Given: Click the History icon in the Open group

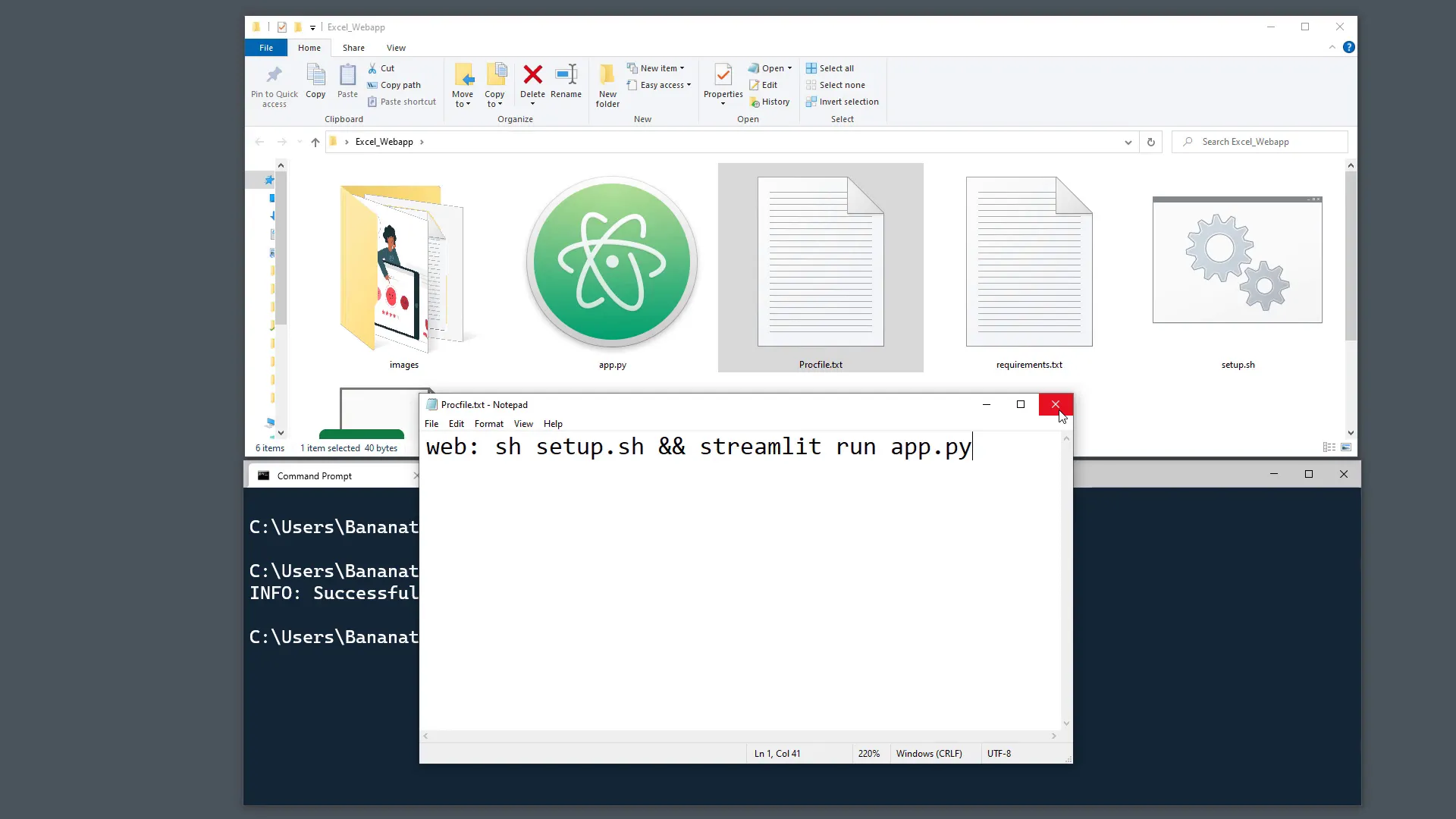Looking at the screenshot, I should pyautogui.click(x=770, y=101).
